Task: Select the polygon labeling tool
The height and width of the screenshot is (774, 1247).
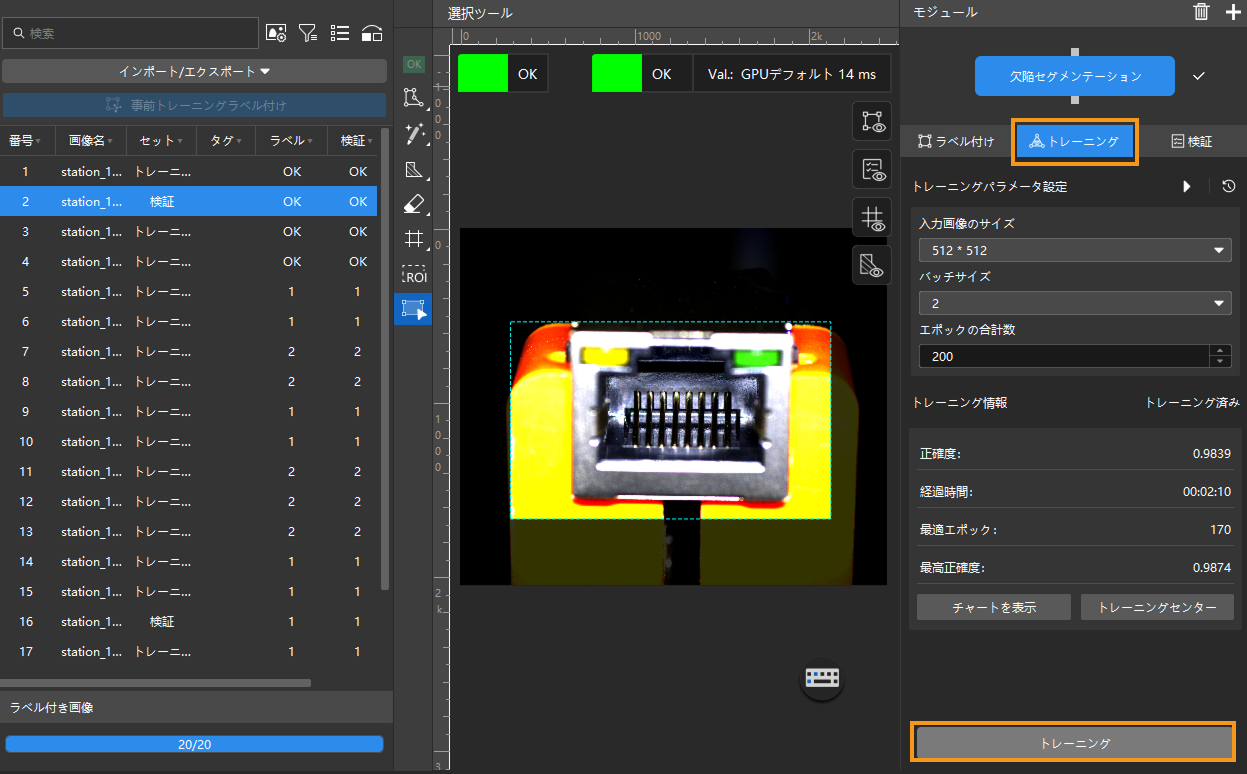Action: click(412, 97)
